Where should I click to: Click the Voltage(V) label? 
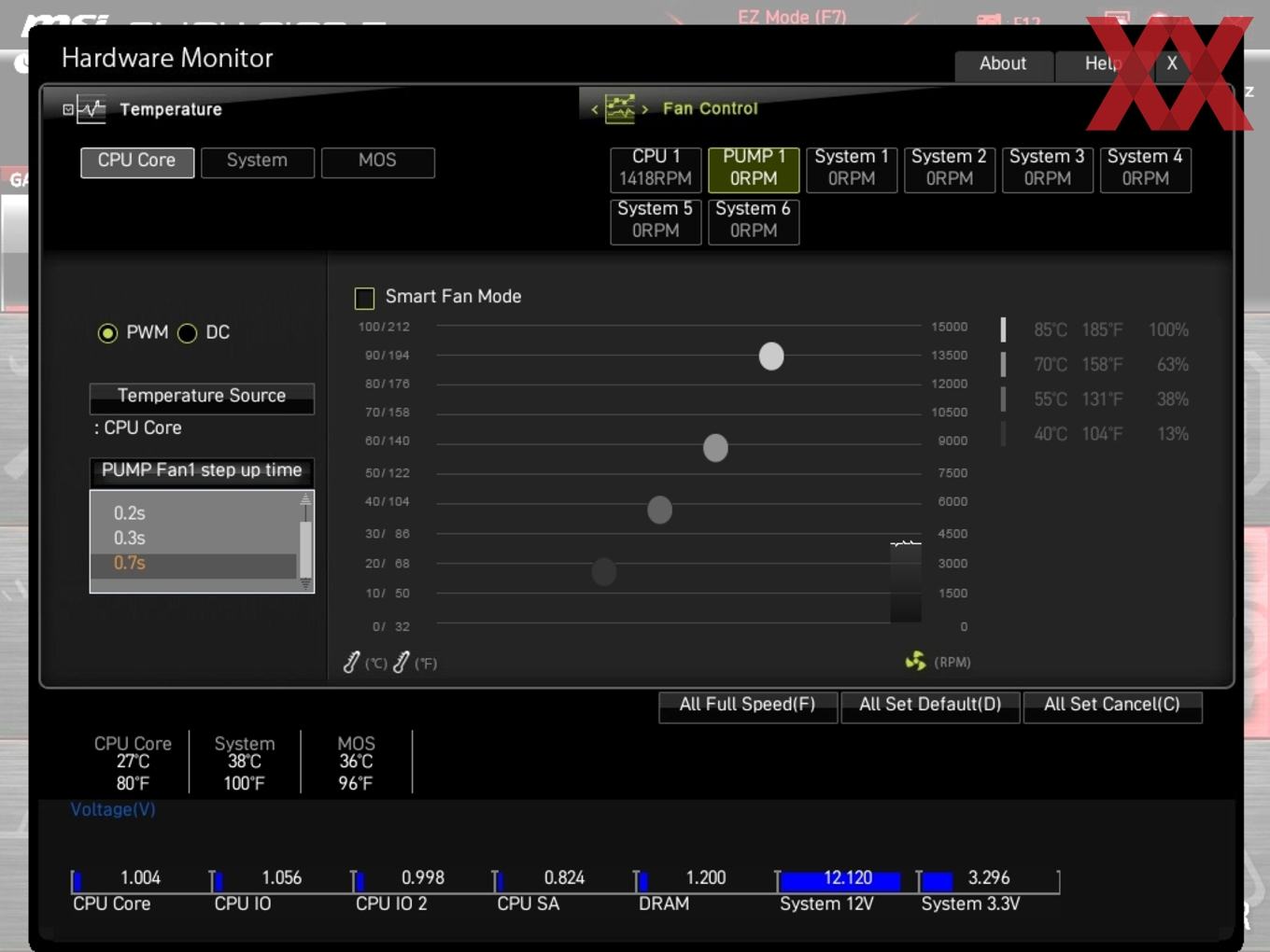113,810
